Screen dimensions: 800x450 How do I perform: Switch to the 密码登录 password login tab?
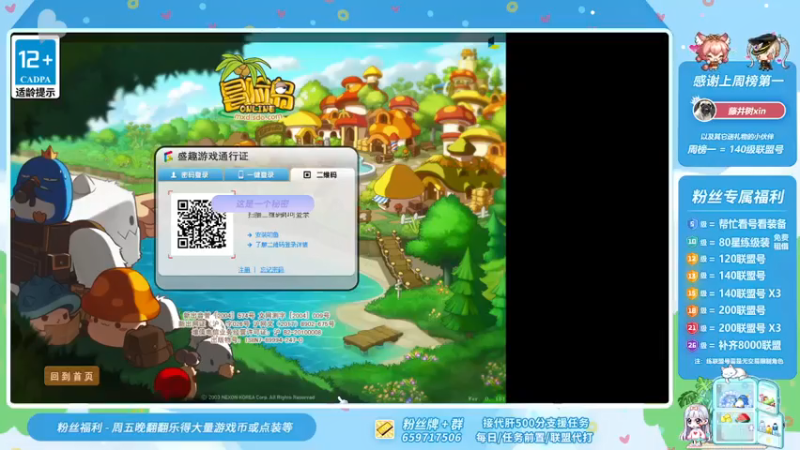click(190, 174)
